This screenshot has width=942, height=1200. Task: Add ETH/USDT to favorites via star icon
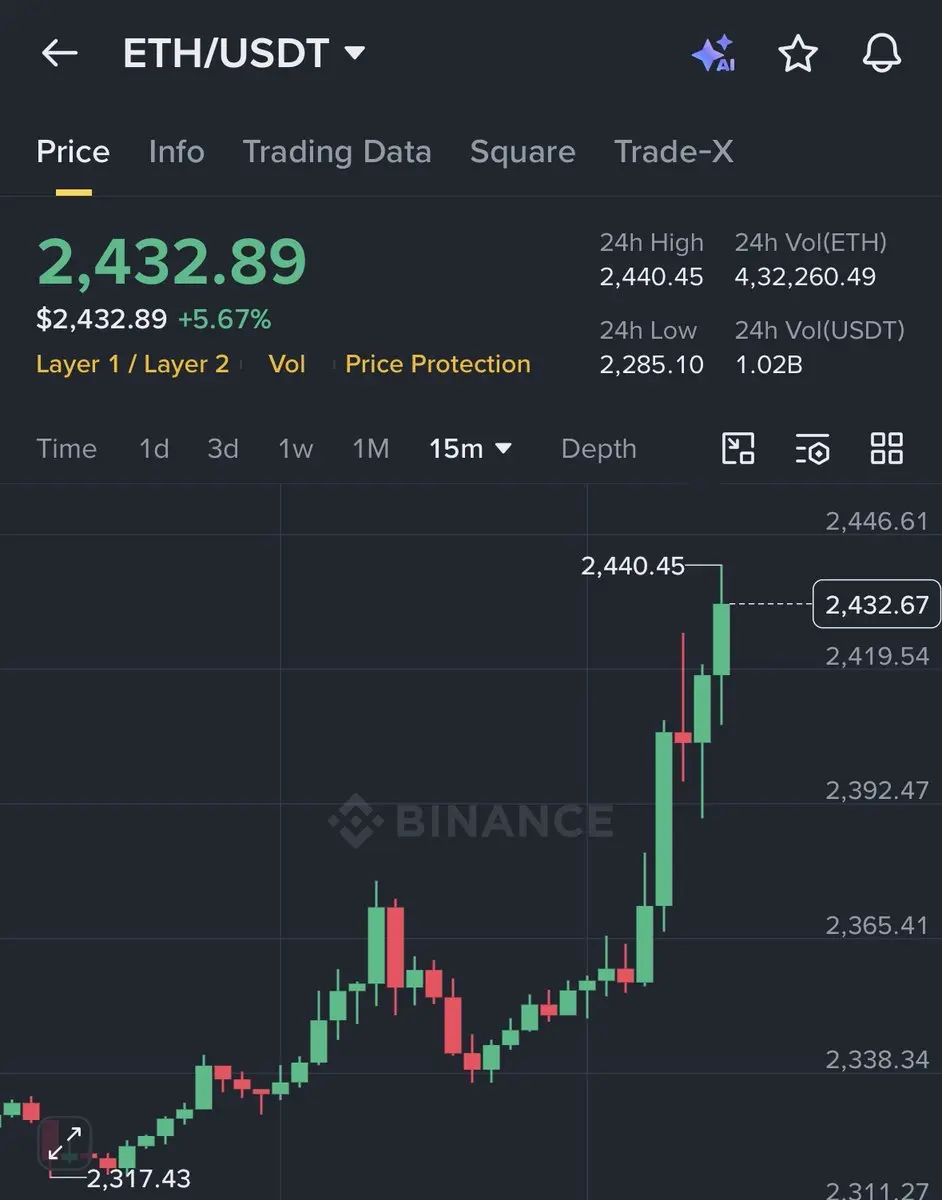(x=797, y=54)
